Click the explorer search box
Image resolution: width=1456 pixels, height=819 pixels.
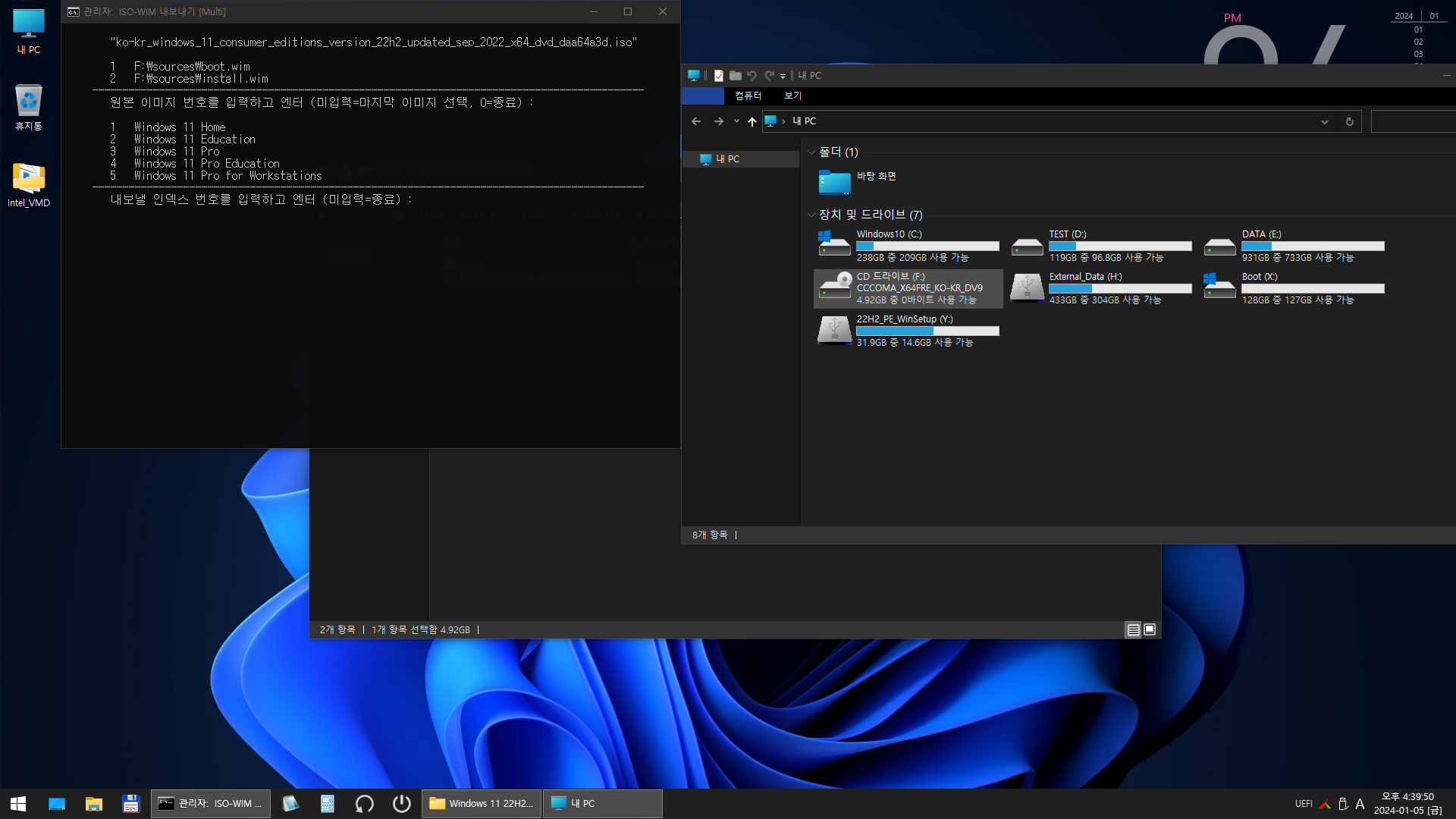tap(1414, 121)
